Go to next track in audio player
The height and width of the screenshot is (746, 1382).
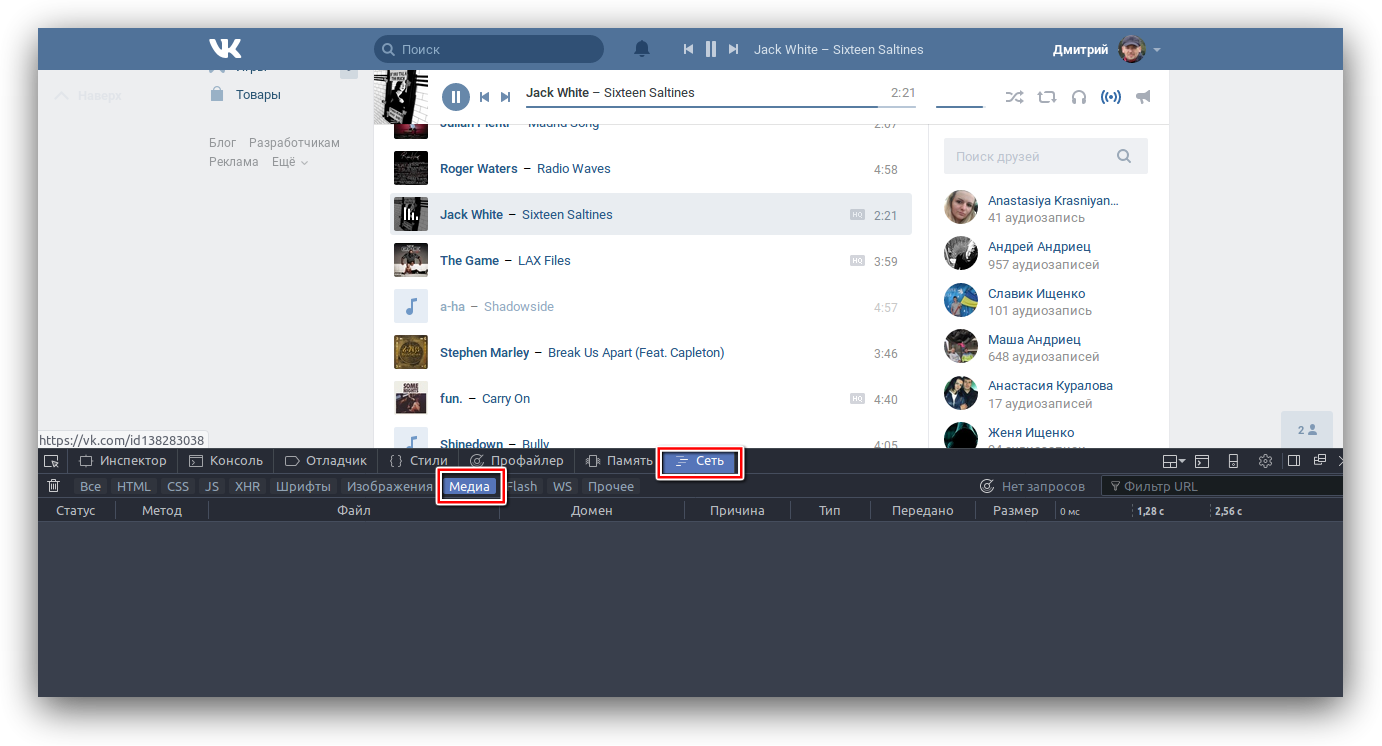506,97
